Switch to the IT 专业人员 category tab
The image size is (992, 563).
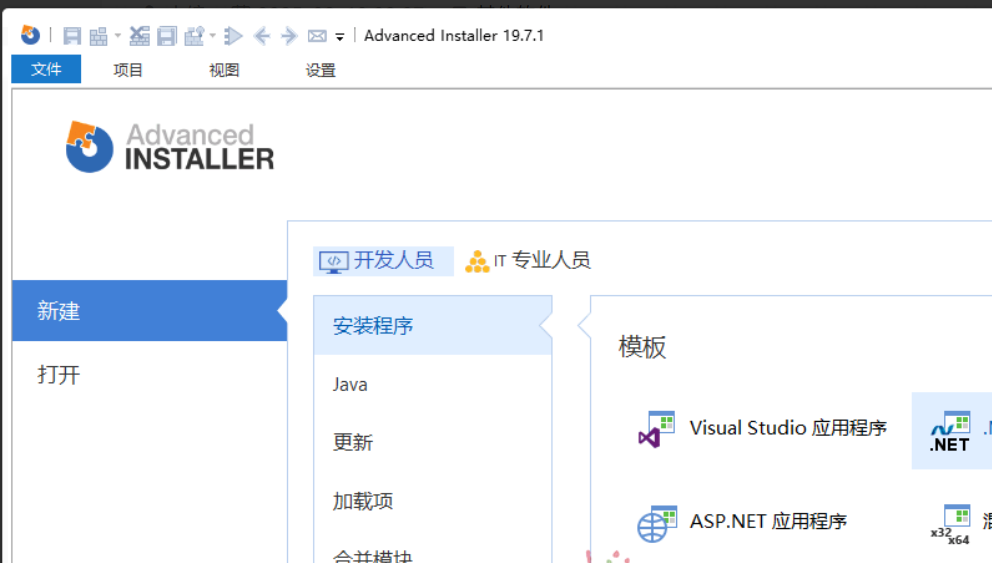point(528,261)
